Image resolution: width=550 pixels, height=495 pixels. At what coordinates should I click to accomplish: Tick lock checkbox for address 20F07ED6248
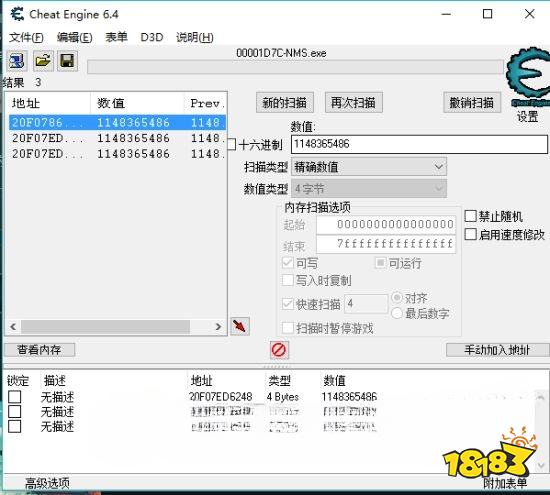14,397
